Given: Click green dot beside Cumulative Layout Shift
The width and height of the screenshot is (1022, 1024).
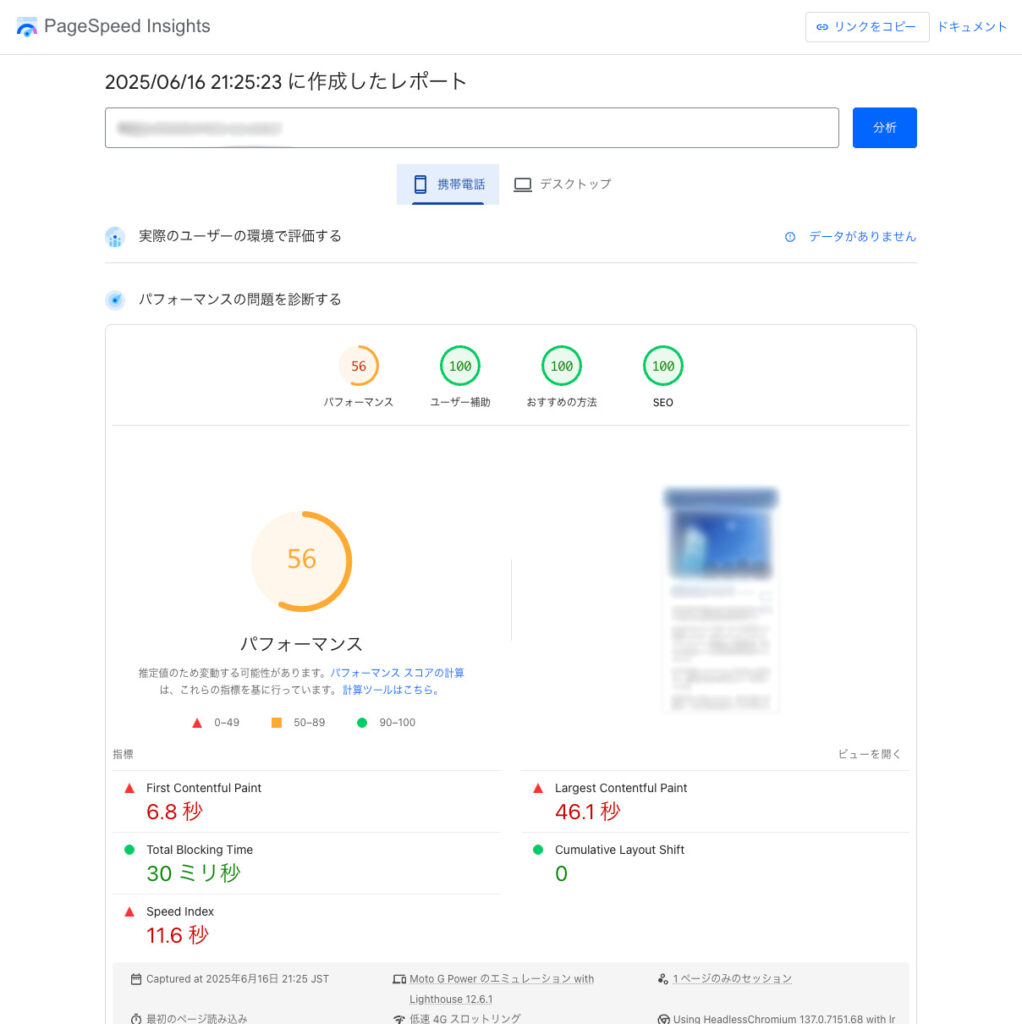Looking at the screenshot, I should pos(538,850).
